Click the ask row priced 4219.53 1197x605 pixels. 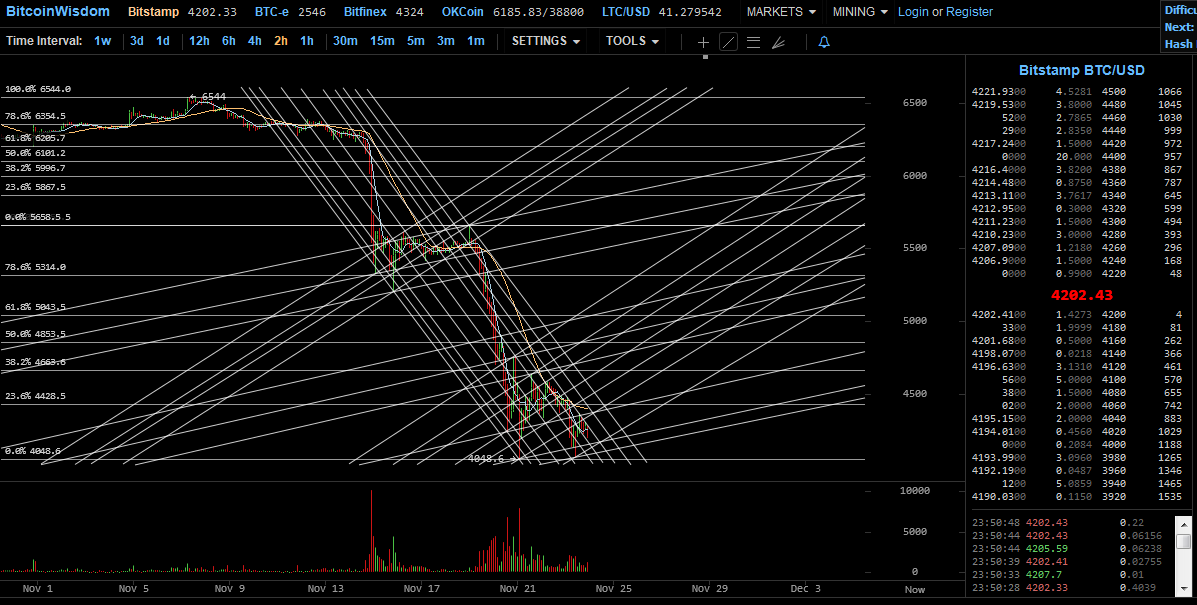tap(1076, 105)
